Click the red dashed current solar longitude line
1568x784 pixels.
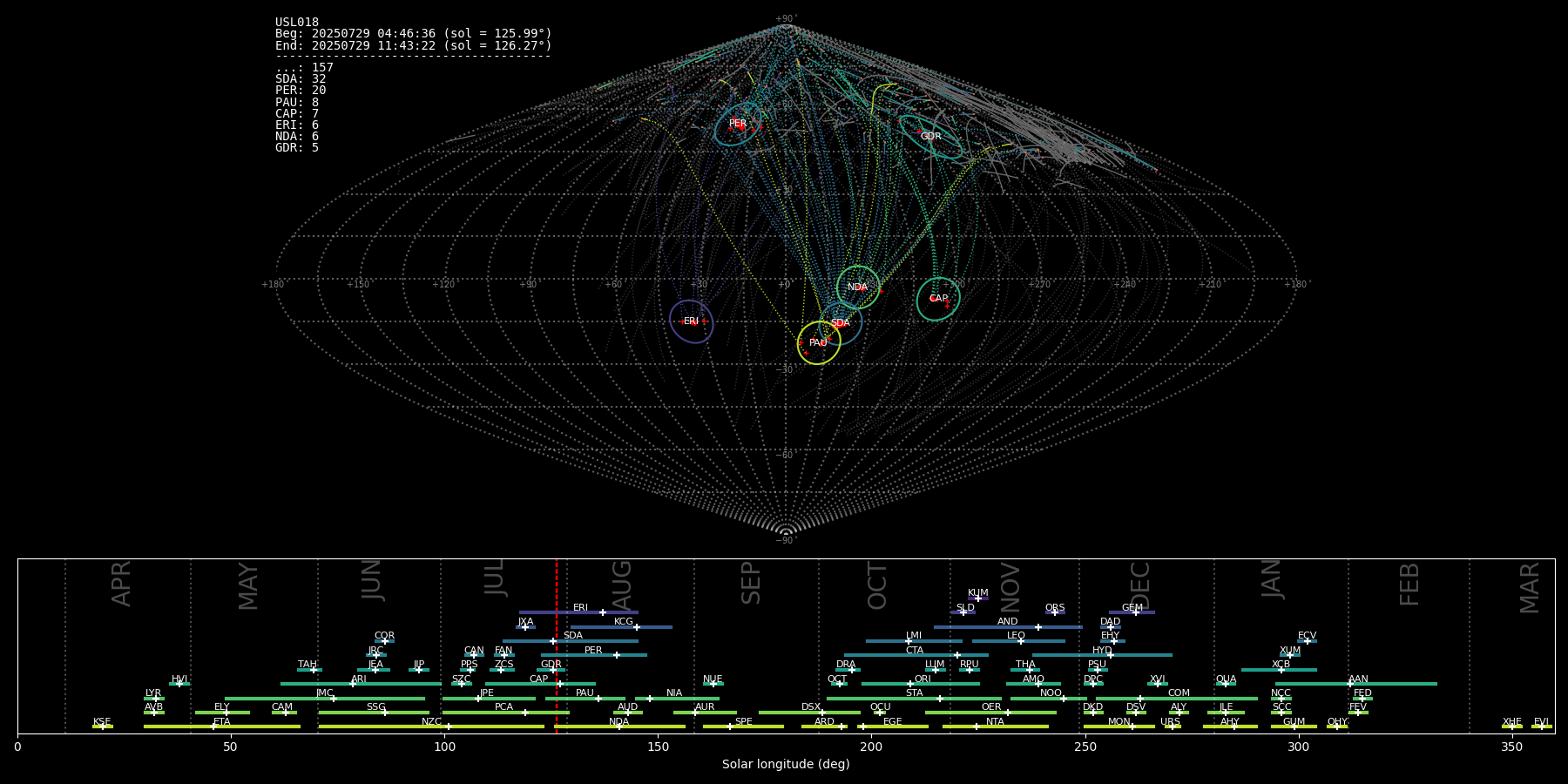[557, 645]
